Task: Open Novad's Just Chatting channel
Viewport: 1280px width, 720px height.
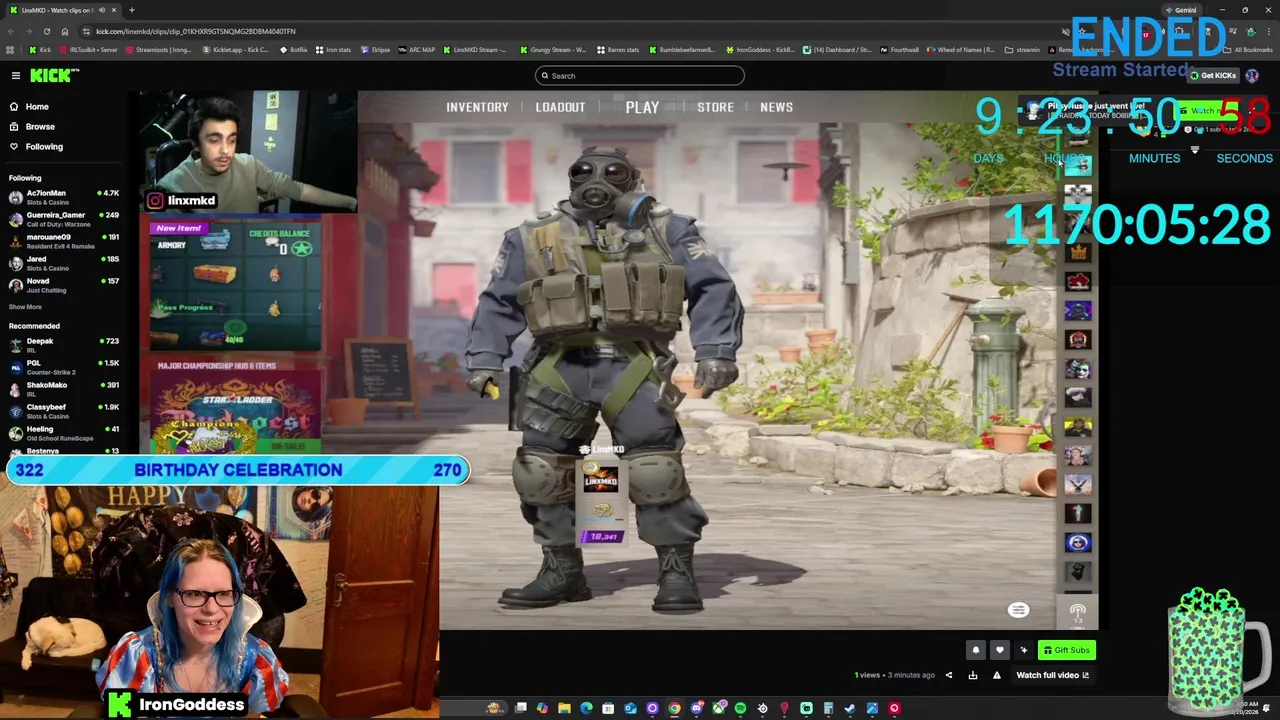Action: pos(64,285)
